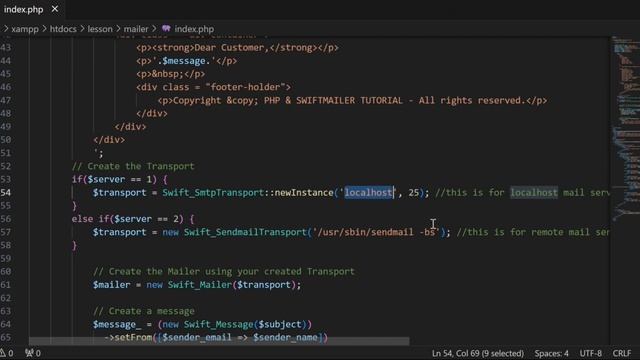640x360 pixels.
Task: Open the lesson breadcrumb folder
Action: (100, 29)
